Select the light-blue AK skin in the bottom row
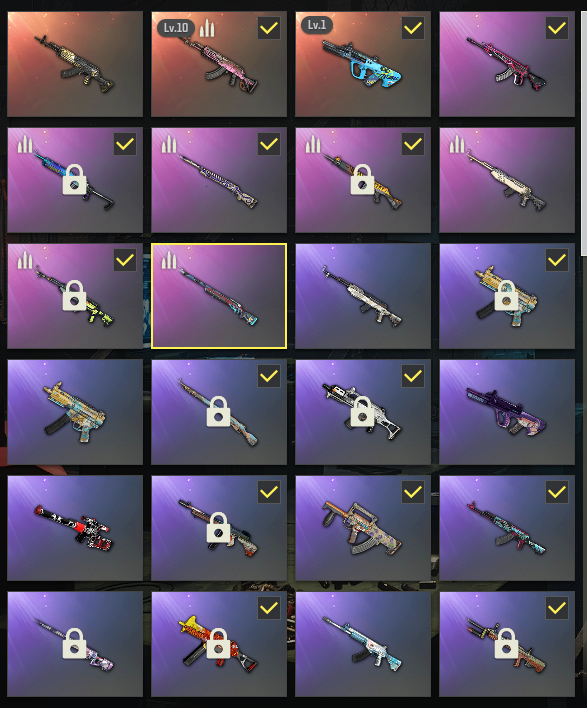 (363, 644)
